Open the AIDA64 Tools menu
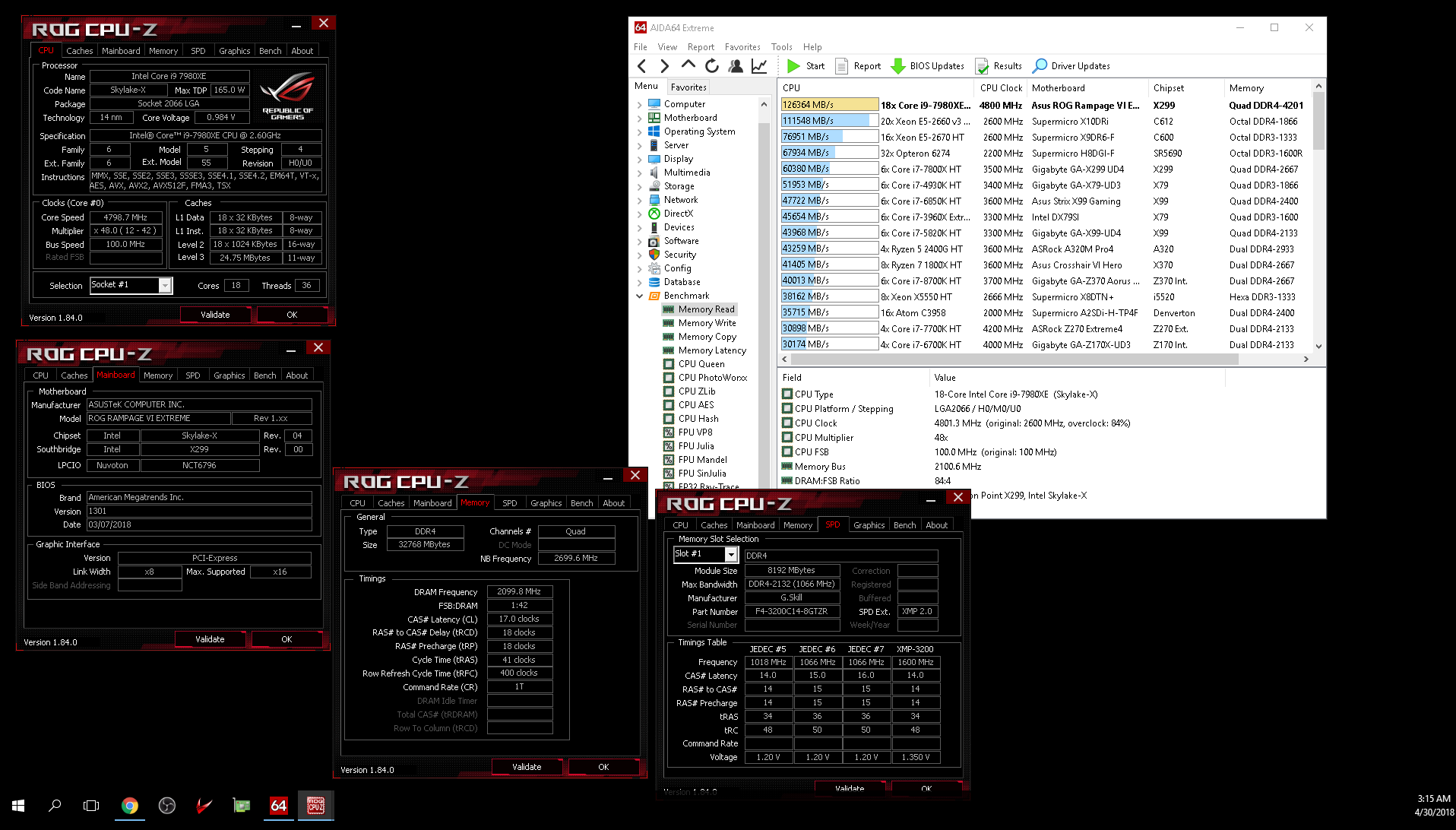Viewport: 1456px width, 830px height. pos(781,46)
